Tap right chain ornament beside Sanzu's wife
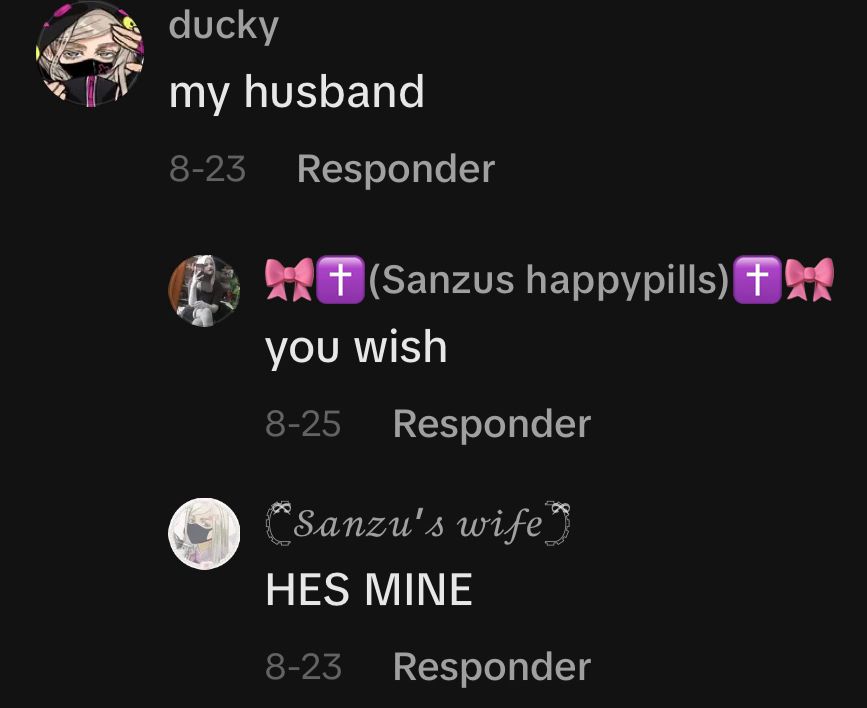The height and width of the screenshot is (708, 867). click(x=557, y=524)
